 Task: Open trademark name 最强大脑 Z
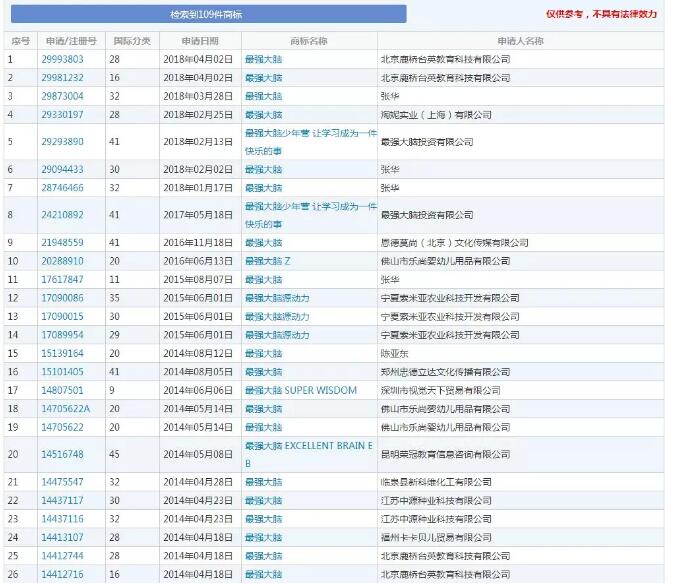(x=268, y=261)
